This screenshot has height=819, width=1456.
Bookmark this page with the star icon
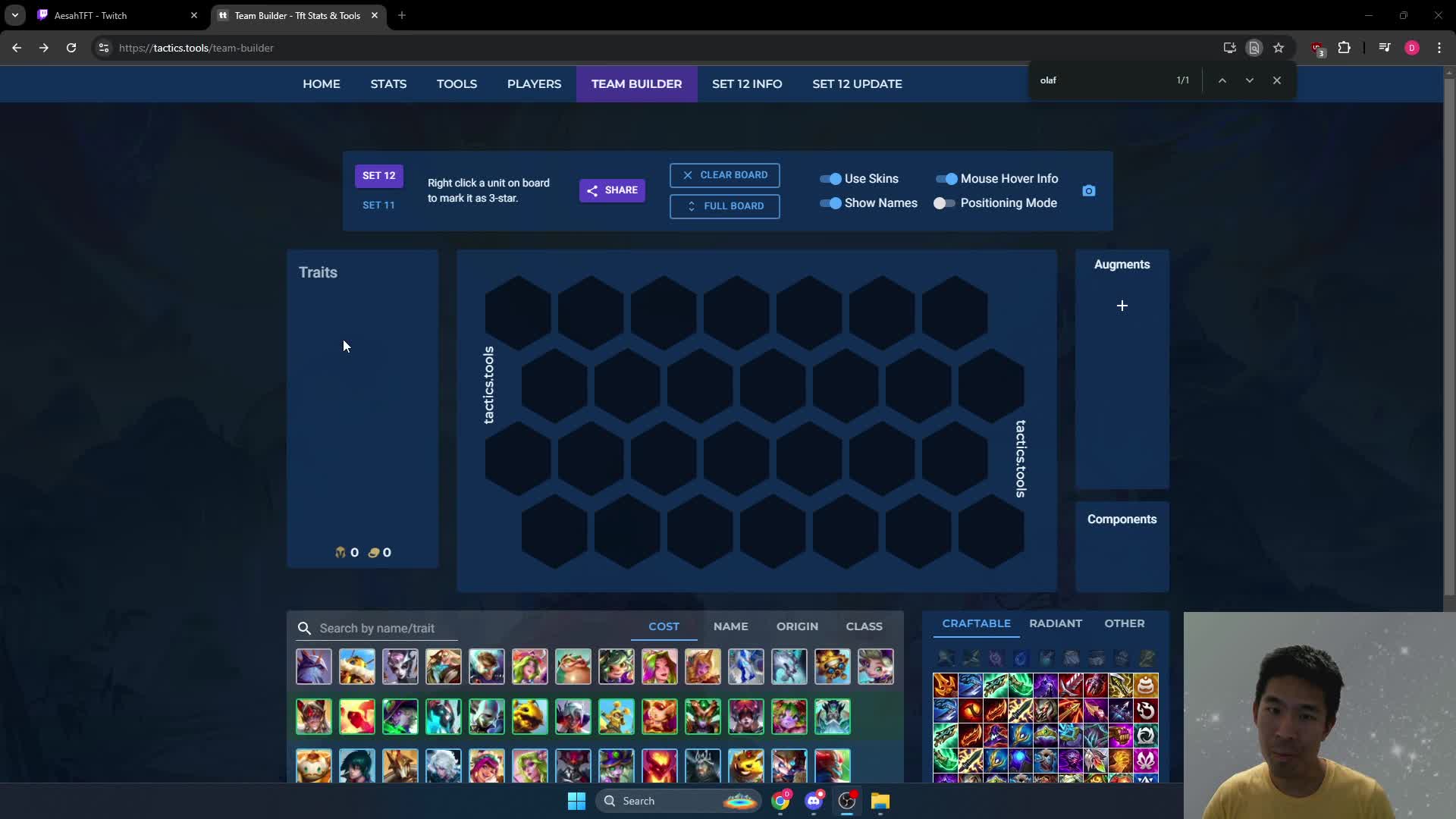(x=1279, y=48)
